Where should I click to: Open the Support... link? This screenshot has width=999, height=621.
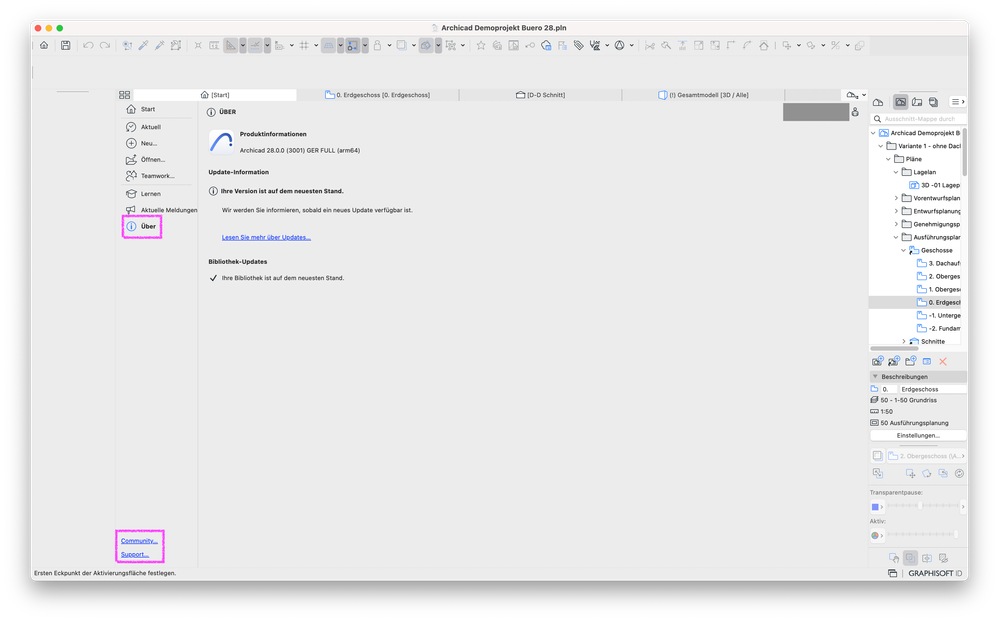[x=135, y=554]
